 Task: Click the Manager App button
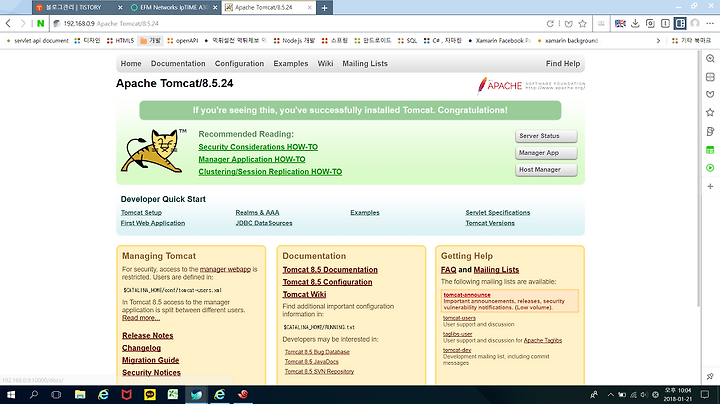point(546,153)
